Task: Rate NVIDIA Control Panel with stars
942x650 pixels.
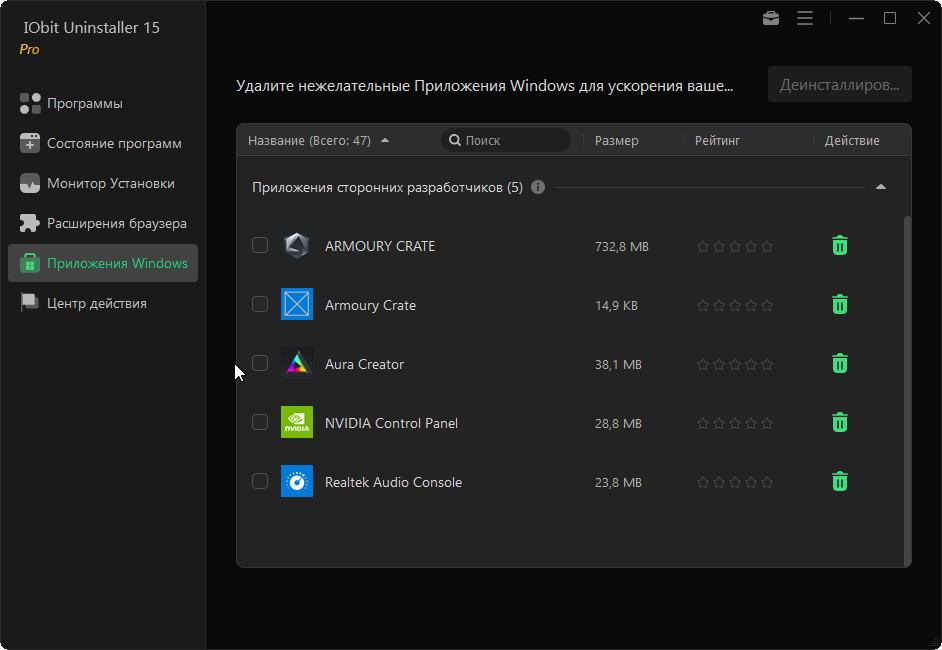Action: (735, 423)
